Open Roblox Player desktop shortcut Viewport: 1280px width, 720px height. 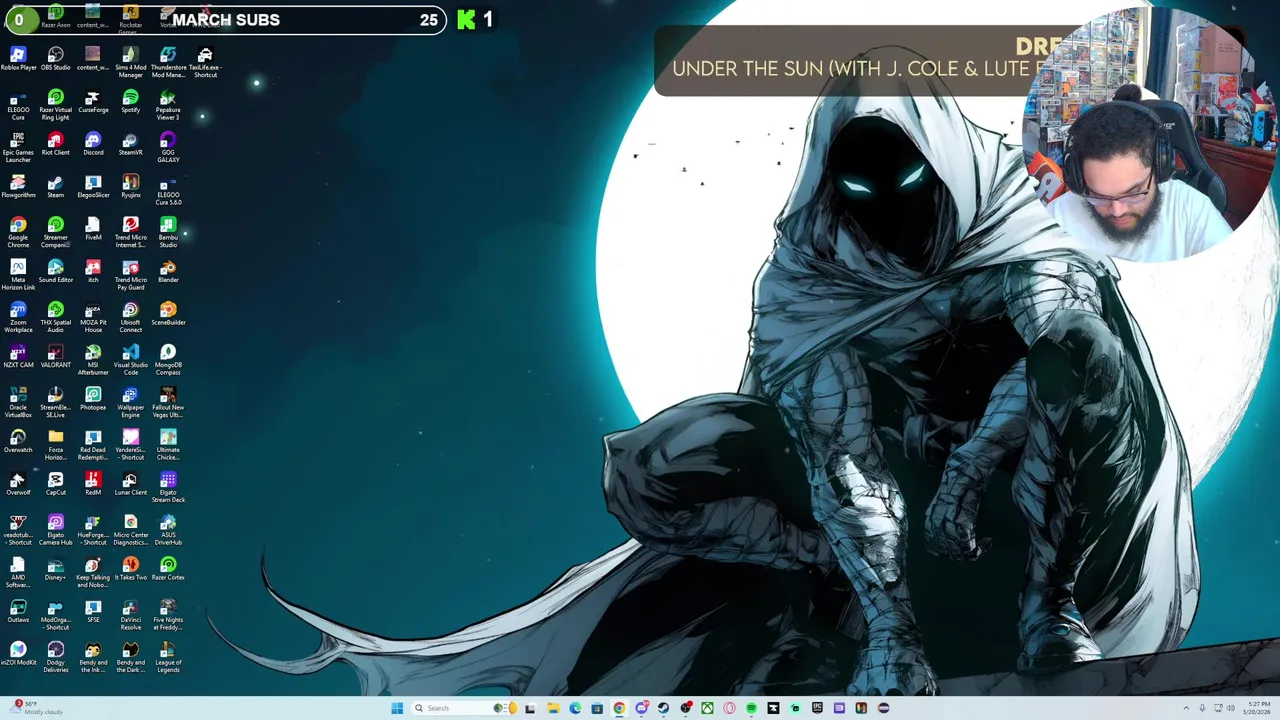(18, 59)
